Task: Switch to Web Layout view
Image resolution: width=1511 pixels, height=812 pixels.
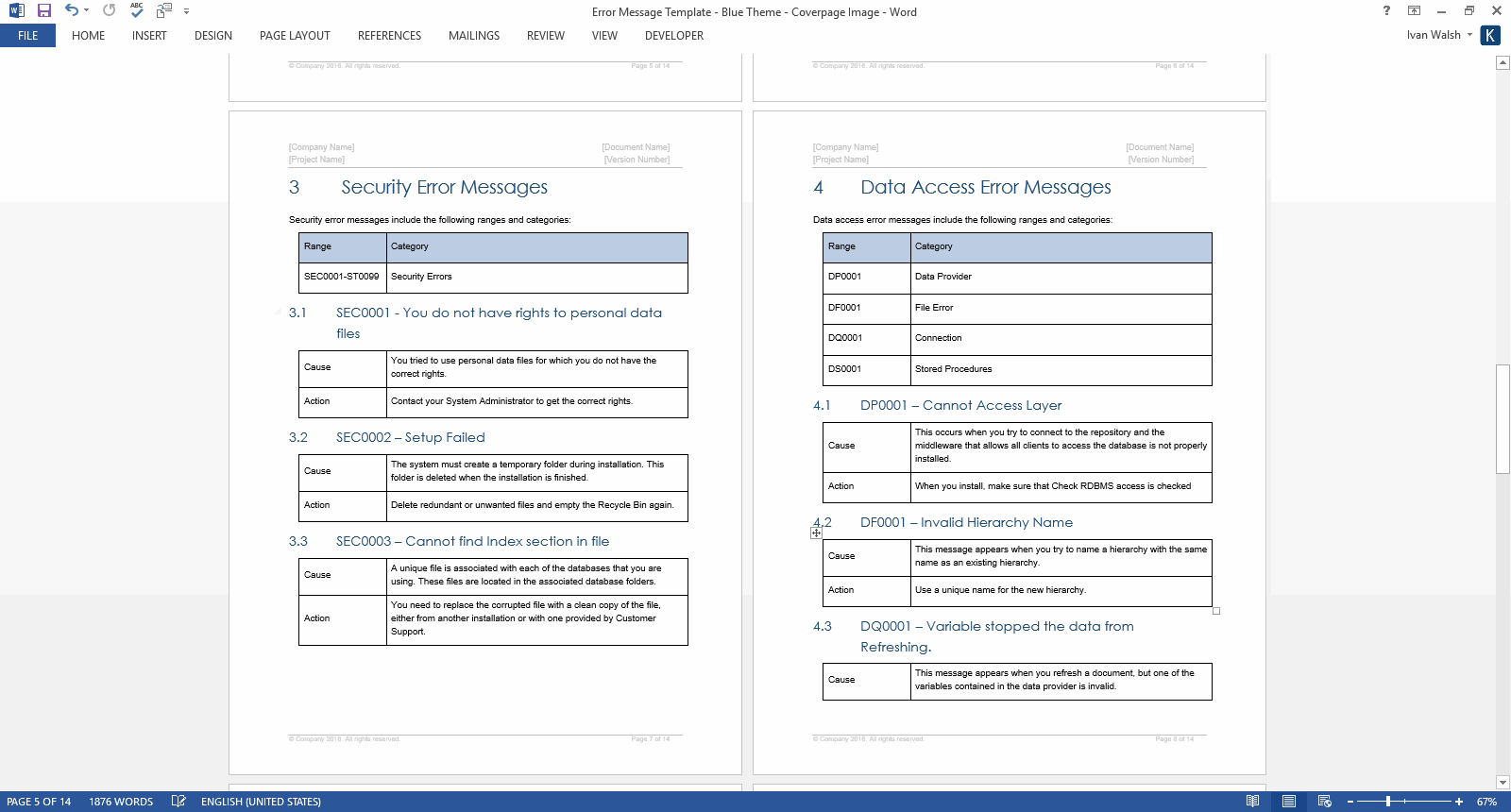Action: [x=1324, y=802]
